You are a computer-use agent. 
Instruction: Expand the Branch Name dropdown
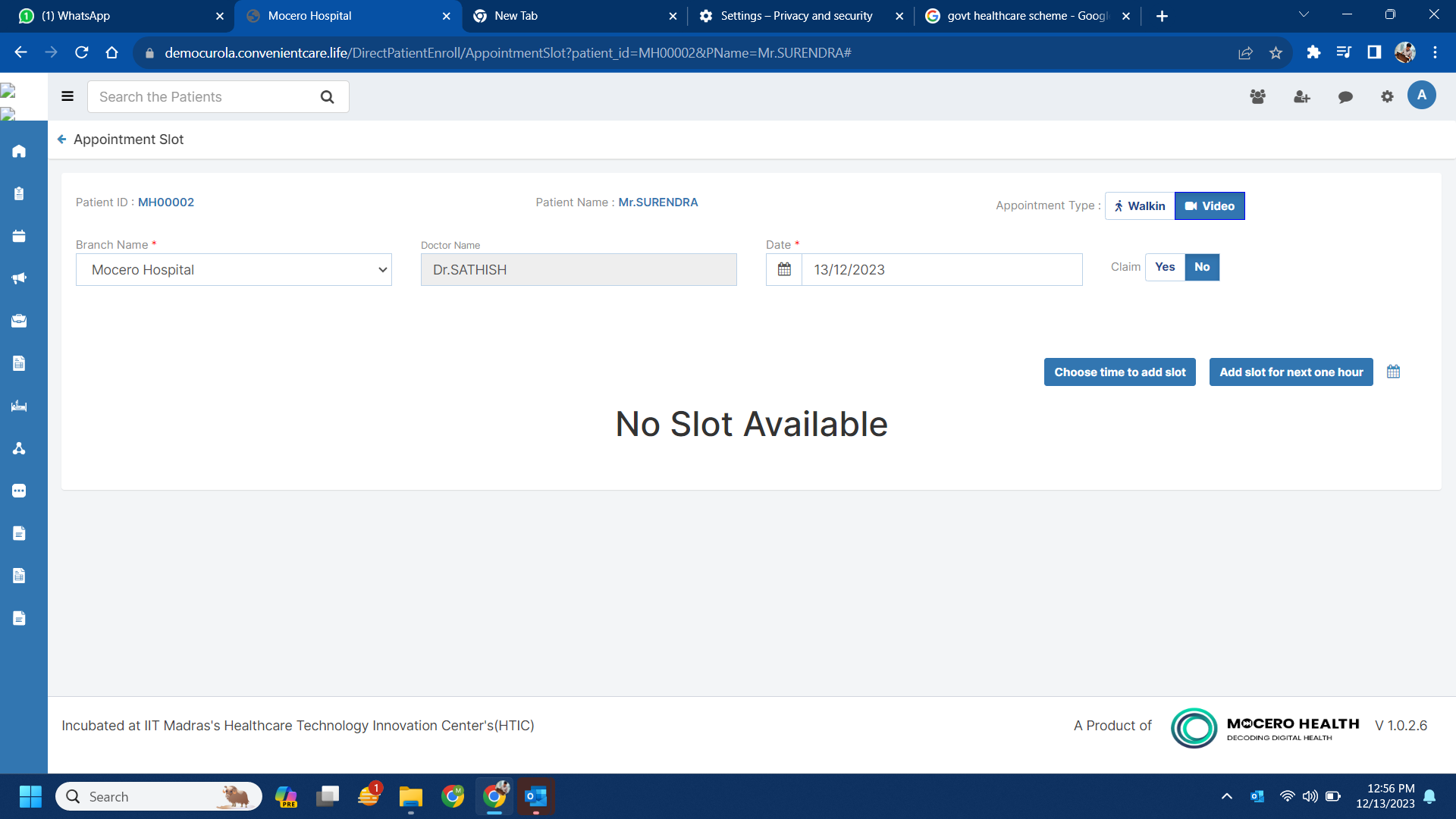[234, 270]
